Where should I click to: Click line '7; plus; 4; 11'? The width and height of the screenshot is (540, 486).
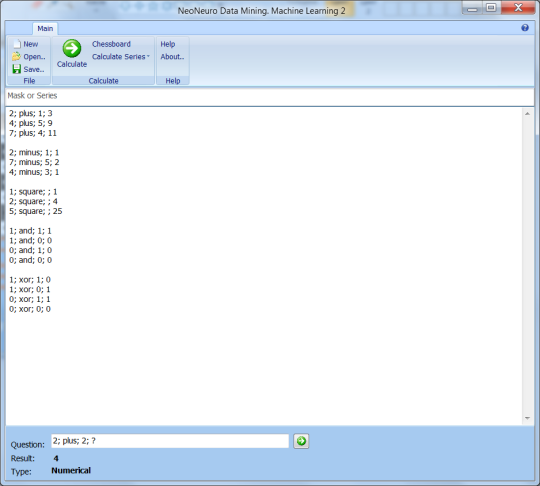coord(33,133)
